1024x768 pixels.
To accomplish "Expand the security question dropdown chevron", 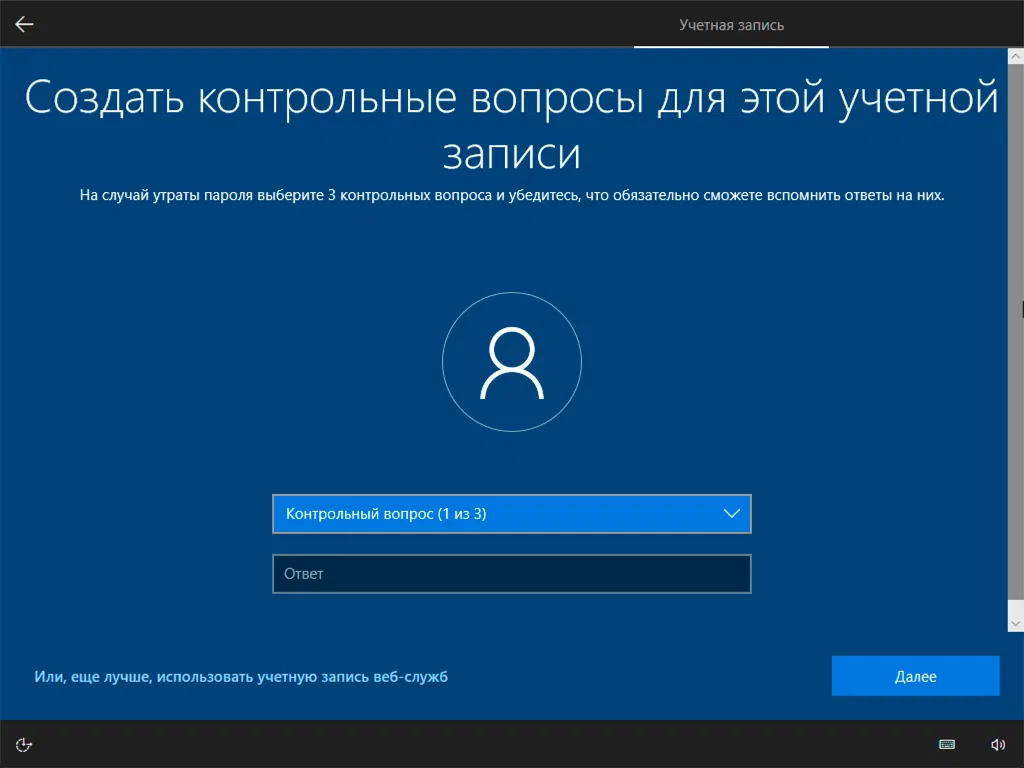I will pos(731,513).
